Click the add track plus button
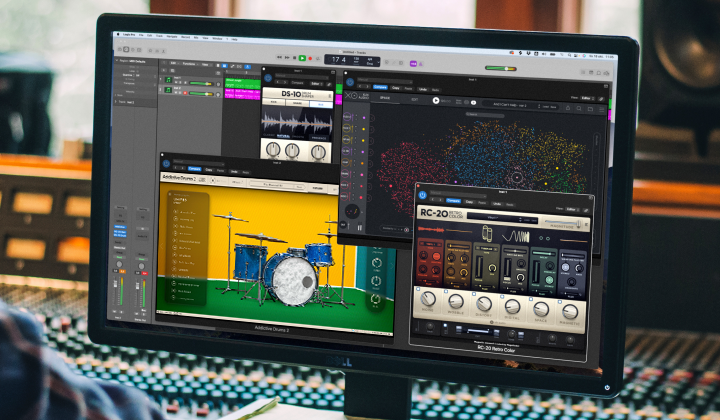Viewport: 720px width, 420px height. coord(164,70)
